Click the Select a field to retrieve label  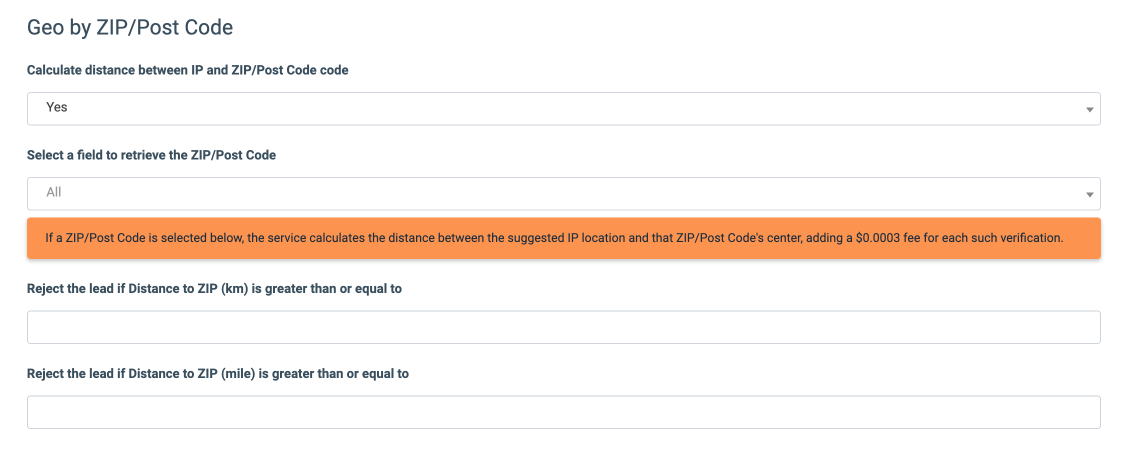pyautogui.click(x=151, y=155)
